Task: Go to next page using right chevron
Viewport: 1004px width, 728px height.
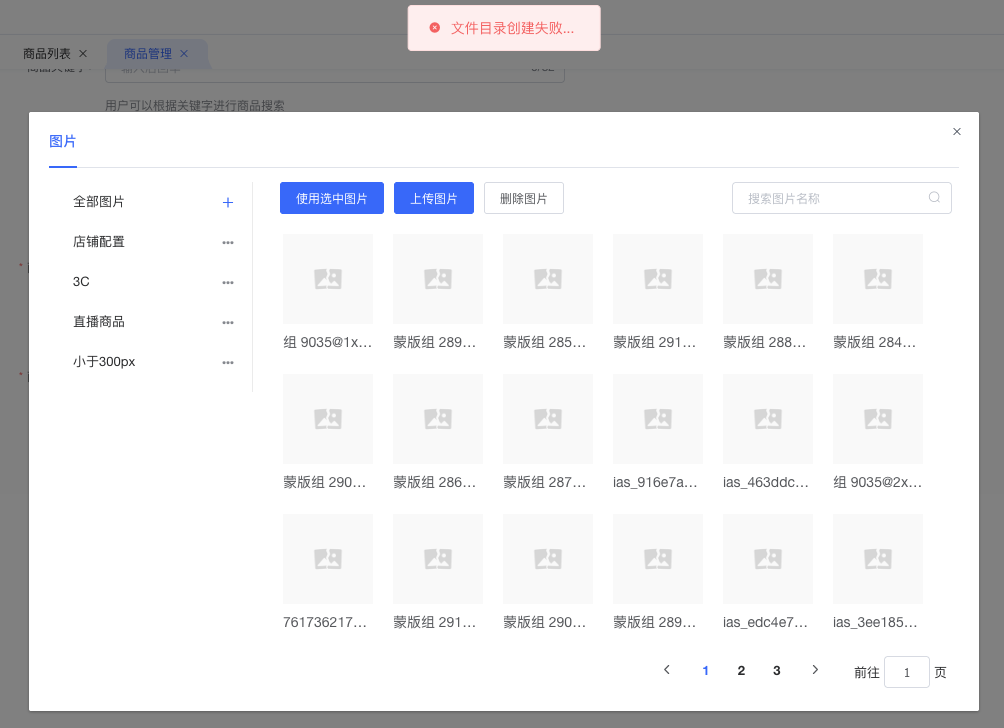Action: pyautogui.click(x=815, y=670)
